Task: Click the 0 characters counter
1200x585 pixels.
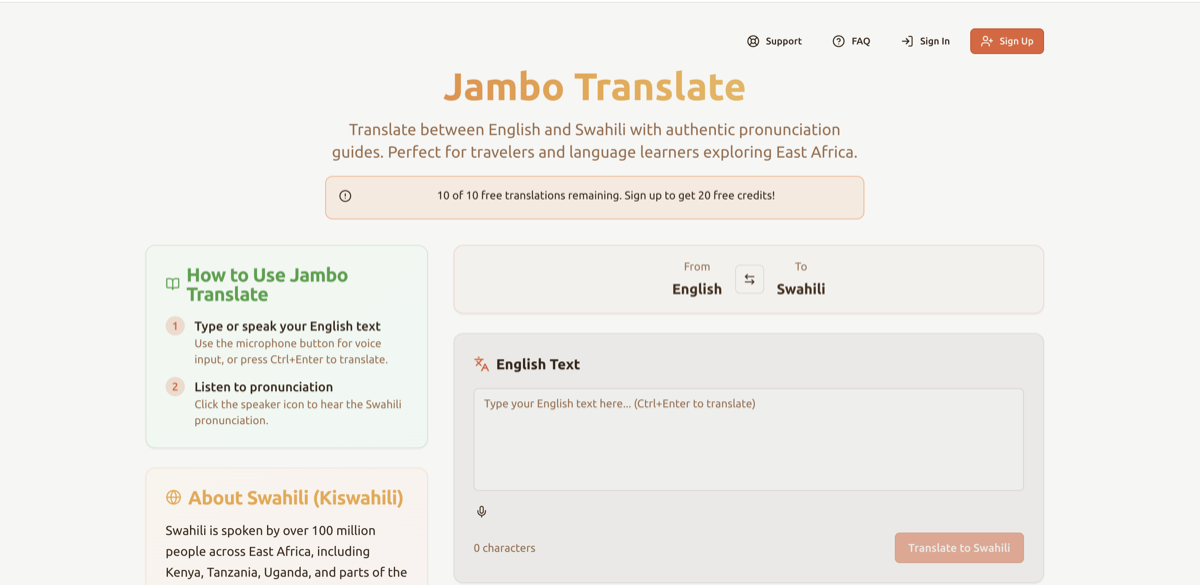Action: point(504,547)
